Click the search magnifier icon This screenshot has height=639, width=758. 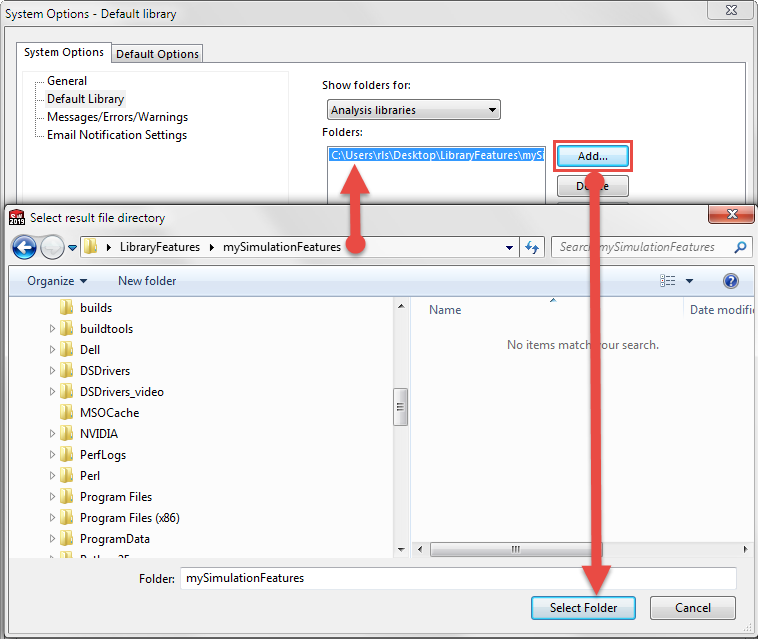coord(740,247)
